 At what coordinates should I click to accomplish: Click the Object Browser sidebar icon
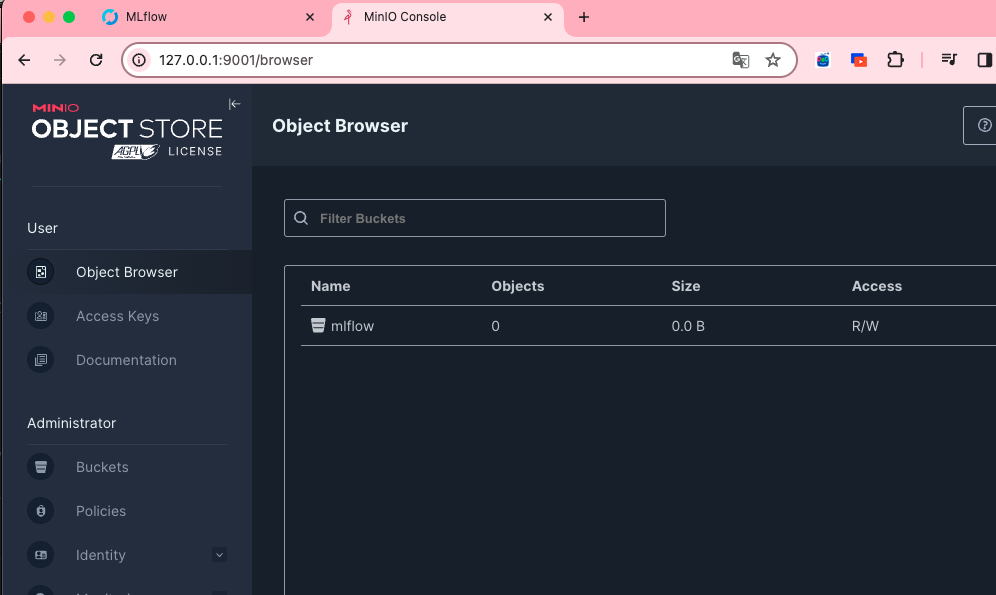tap(41, 272)
